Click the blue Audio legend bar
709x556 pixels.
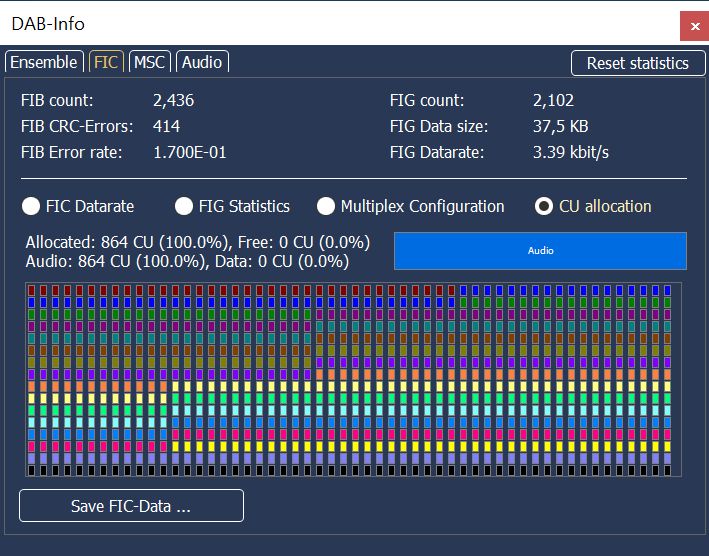pos(540,251)
